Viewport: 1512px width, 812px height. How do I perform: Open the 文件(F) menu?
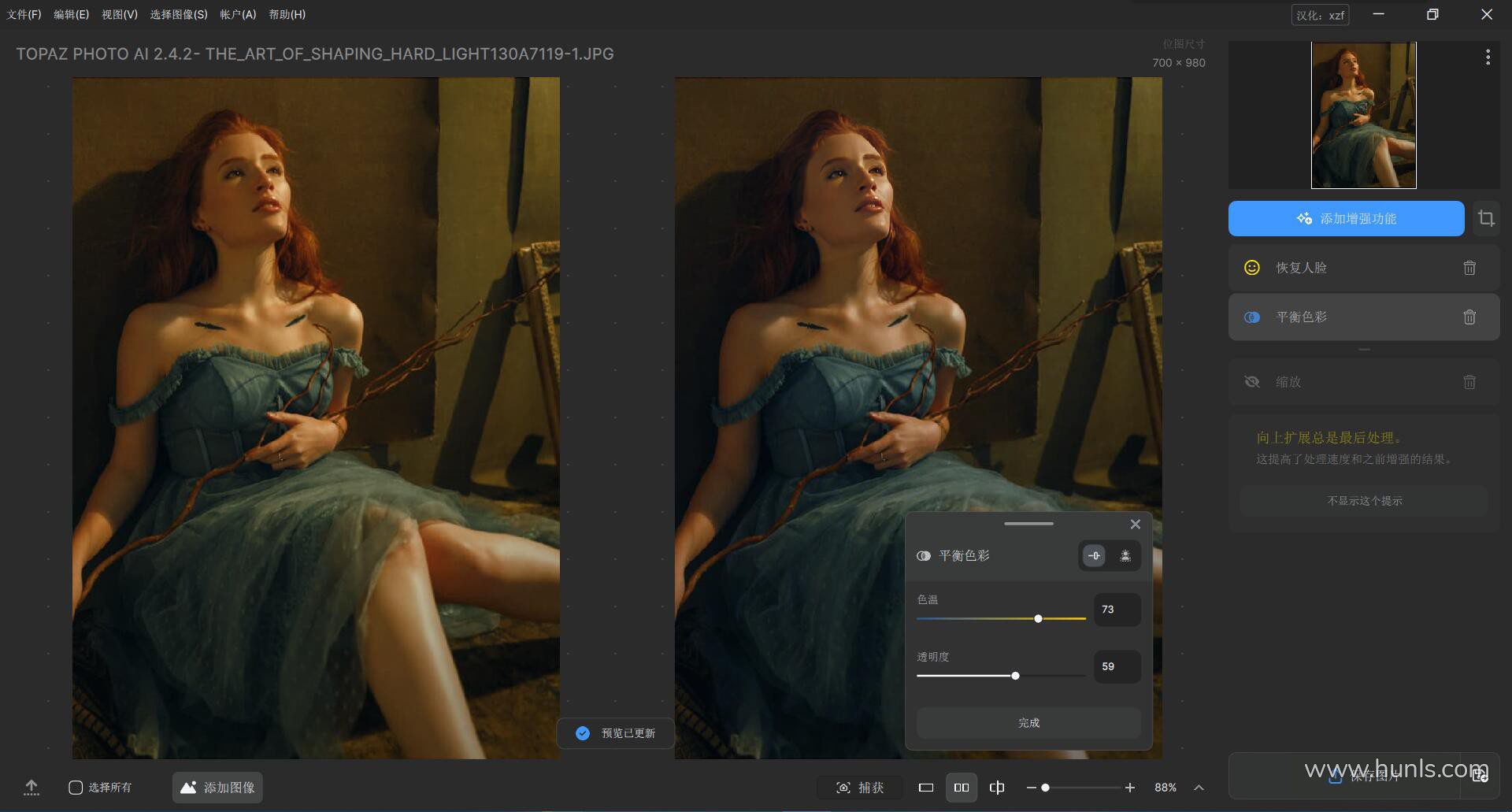pos(24,14)
